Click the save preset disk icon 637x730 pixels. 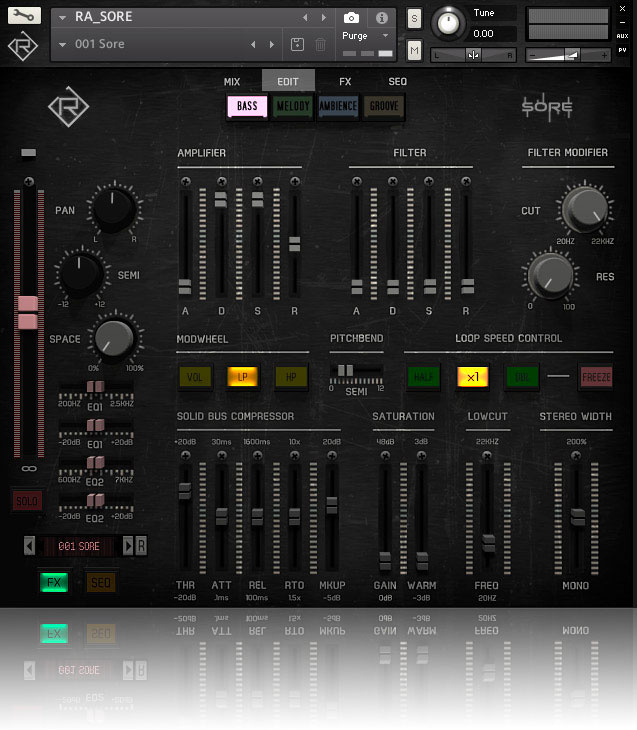click(x=297, y=44)
